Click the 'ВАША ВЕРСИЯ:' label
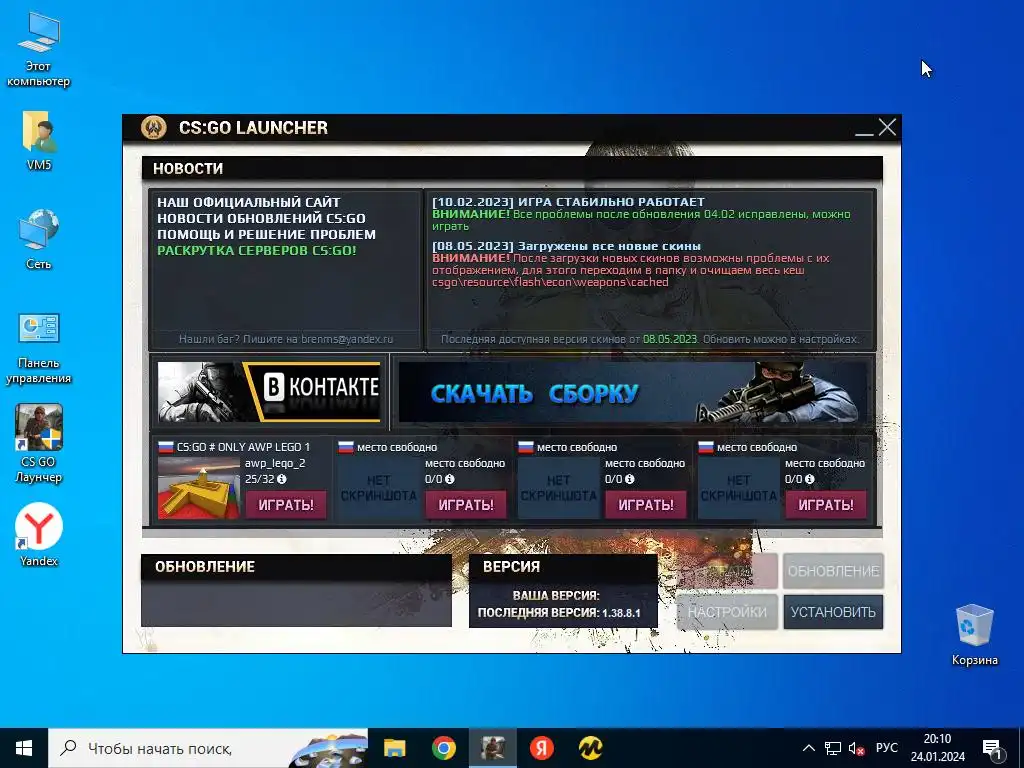Image resolution: width=1024 pixels, height=768 pixels. click(x=556, y=596)
